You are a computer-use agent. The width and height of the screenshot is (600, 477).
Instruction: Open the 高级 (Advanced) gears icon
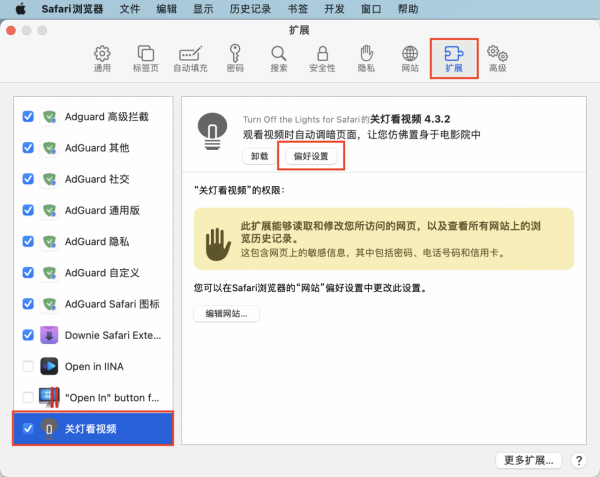pos(497,59)
